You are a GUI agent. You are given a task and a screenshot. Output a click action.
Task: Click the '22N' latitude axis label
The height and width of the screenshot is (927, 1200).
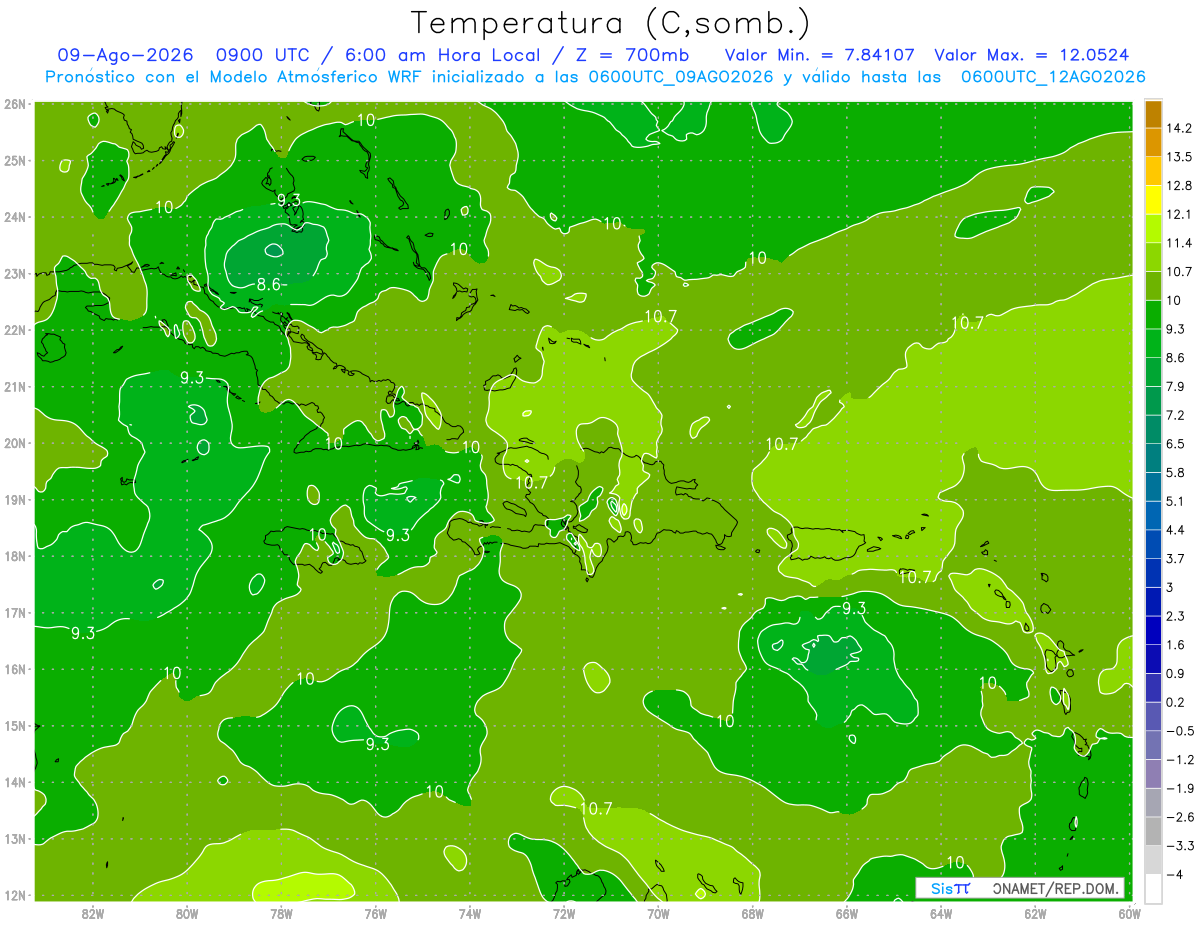(14, 330)
